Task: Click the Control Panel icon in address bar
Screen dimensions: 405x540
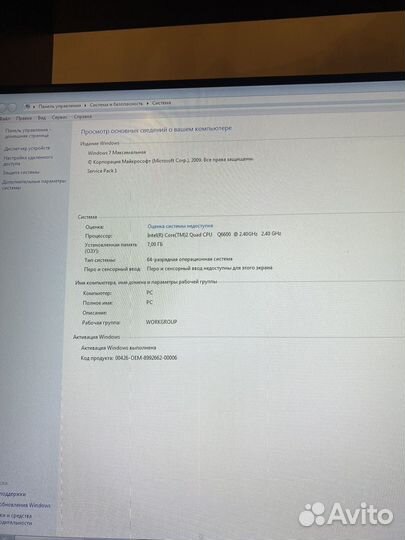Action: (28, 106)
